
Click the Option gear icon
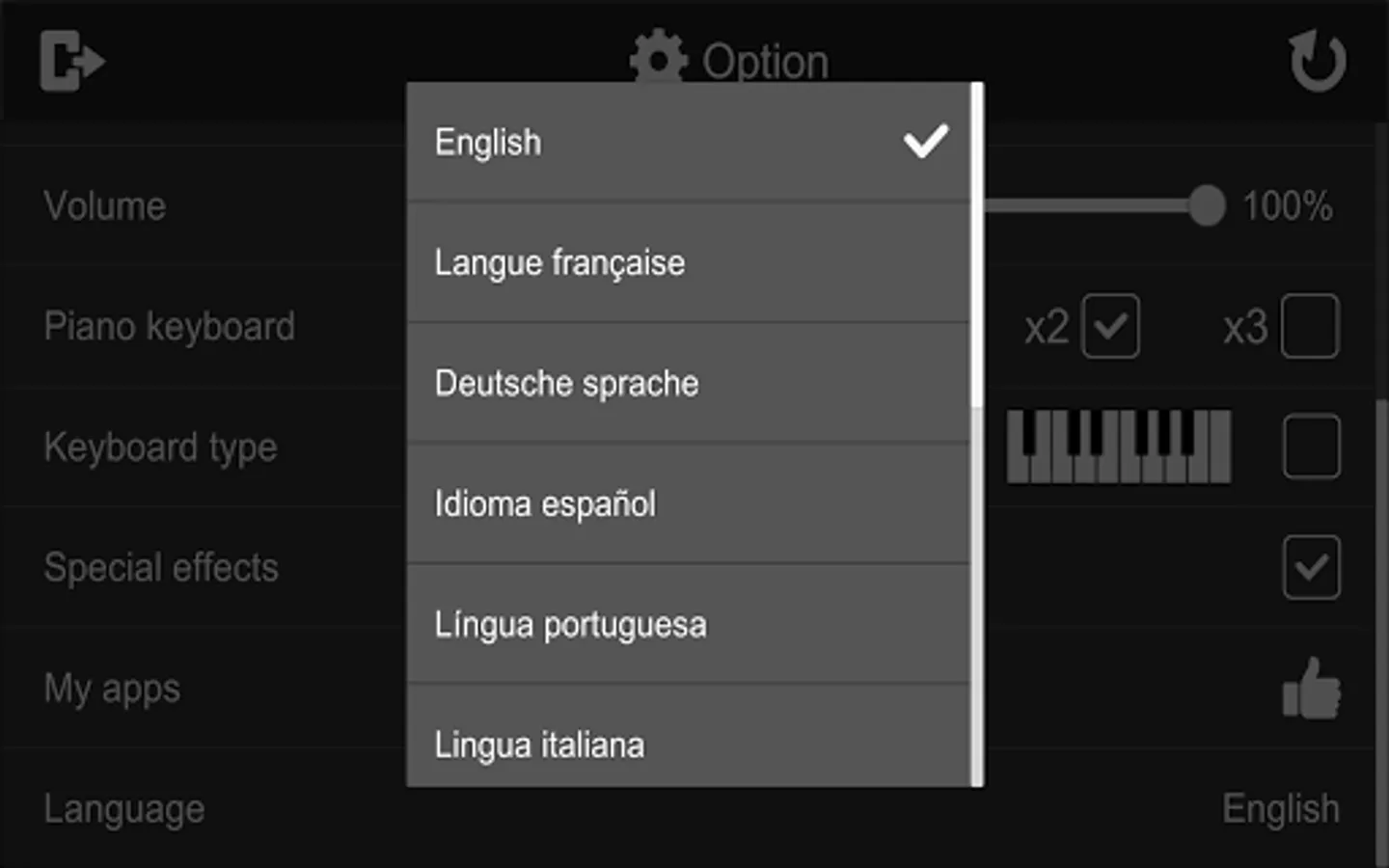point(659,60)
